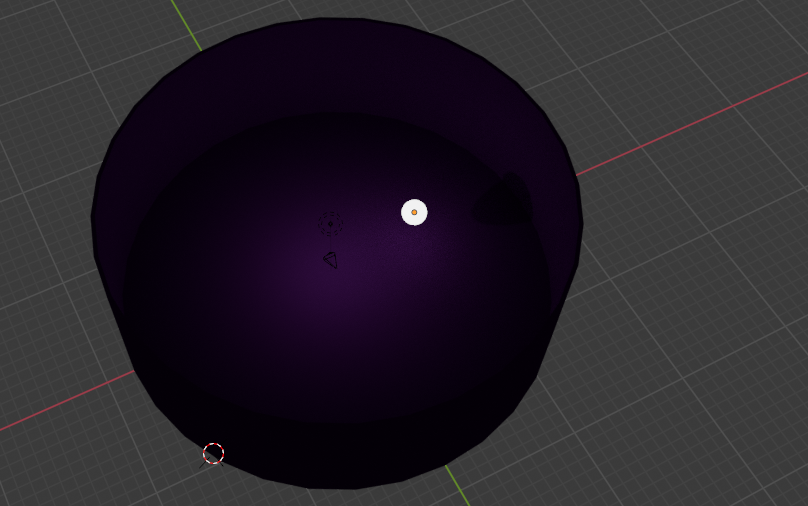Select the small camera object wireframe
The image size is (808, 506).
coord(331,260)
